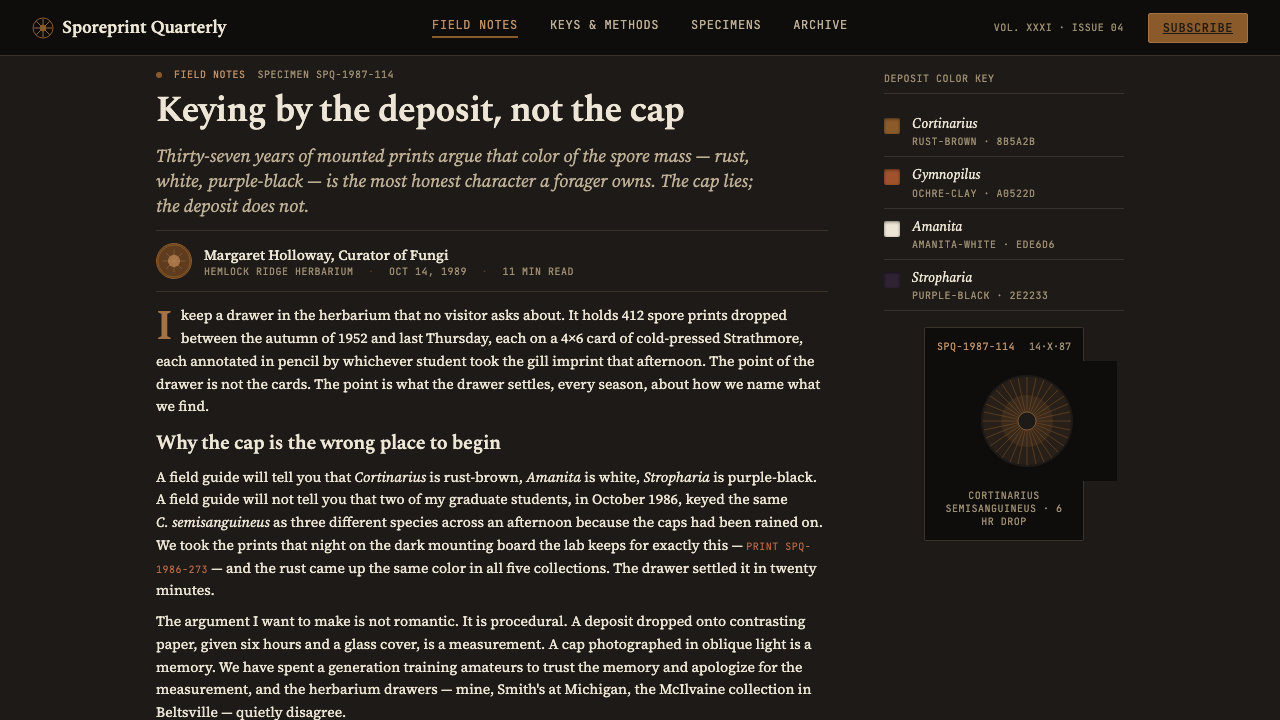The height and width of the screenshot is (720, 1280).
Task: Click the spore print disc illustration
Action: (1027, 421)
